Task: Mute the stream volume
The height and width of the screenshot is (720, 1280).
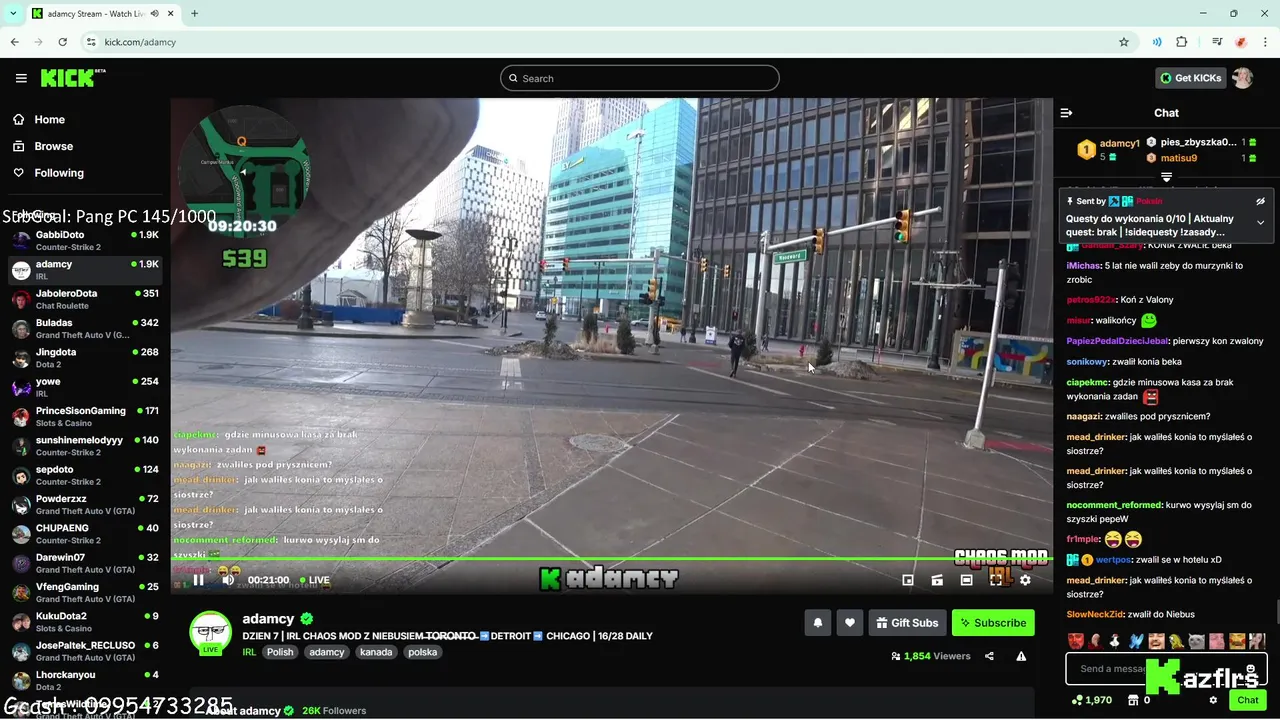Action: (x=228, y=580)
